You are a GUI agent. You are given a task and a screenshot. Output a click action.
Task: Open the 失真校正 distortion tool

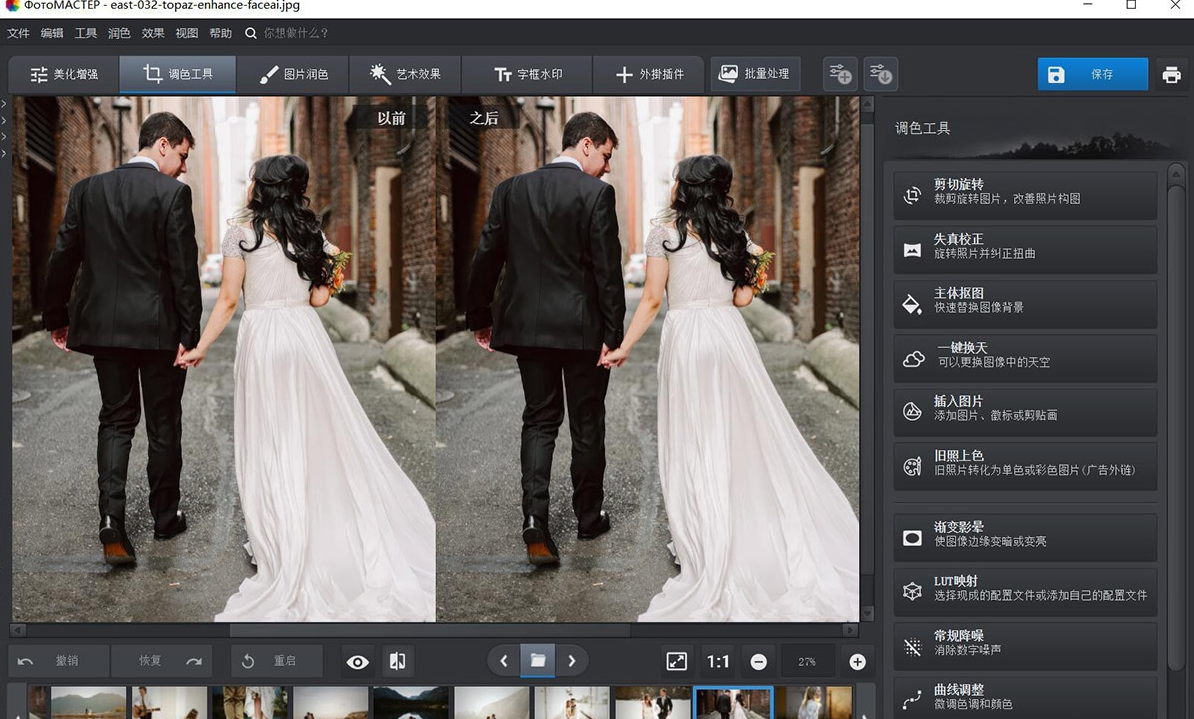coord(1025,250)
